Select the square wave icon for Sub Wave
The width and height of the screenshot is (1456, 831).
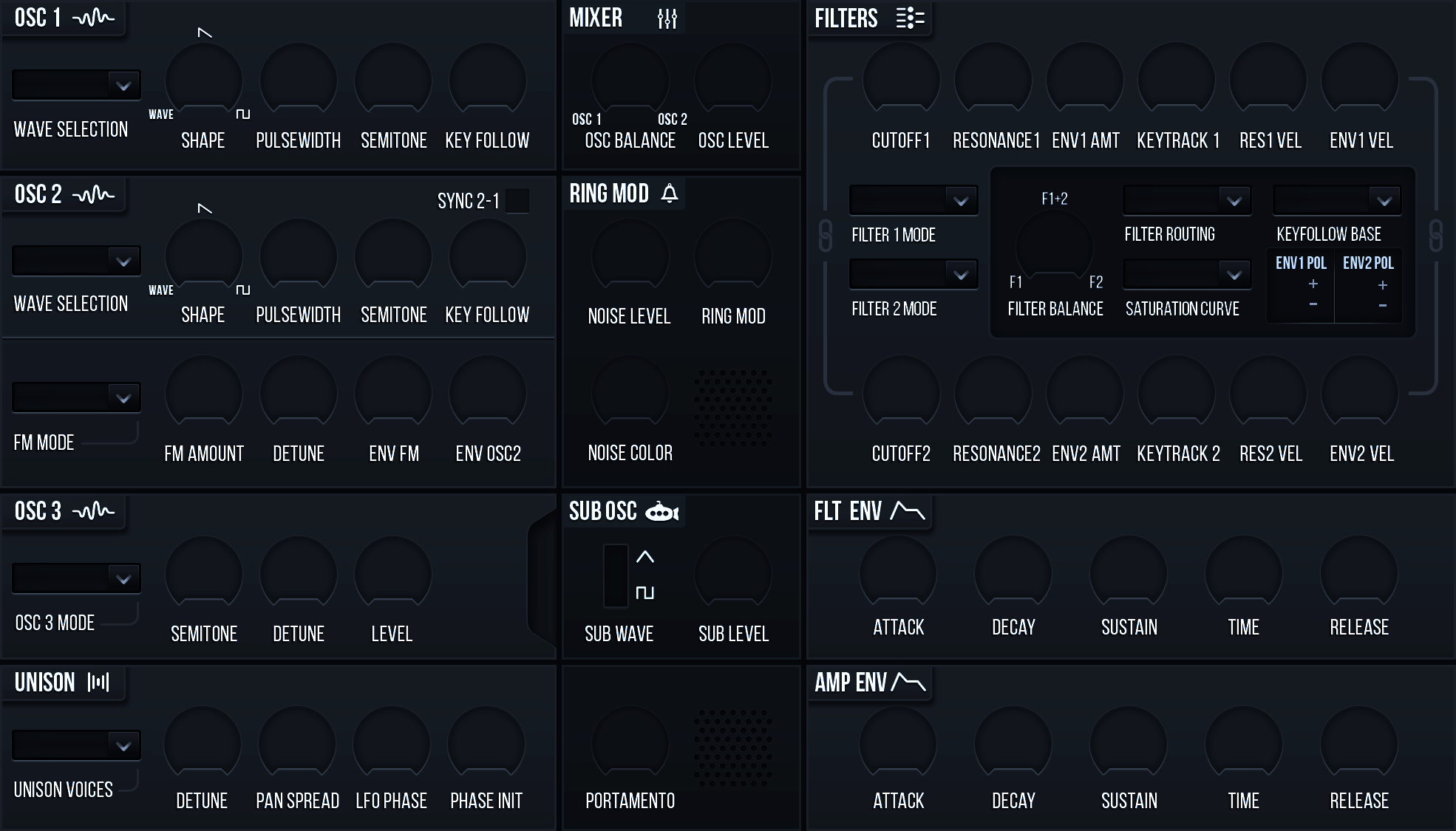tap(644, 592)
